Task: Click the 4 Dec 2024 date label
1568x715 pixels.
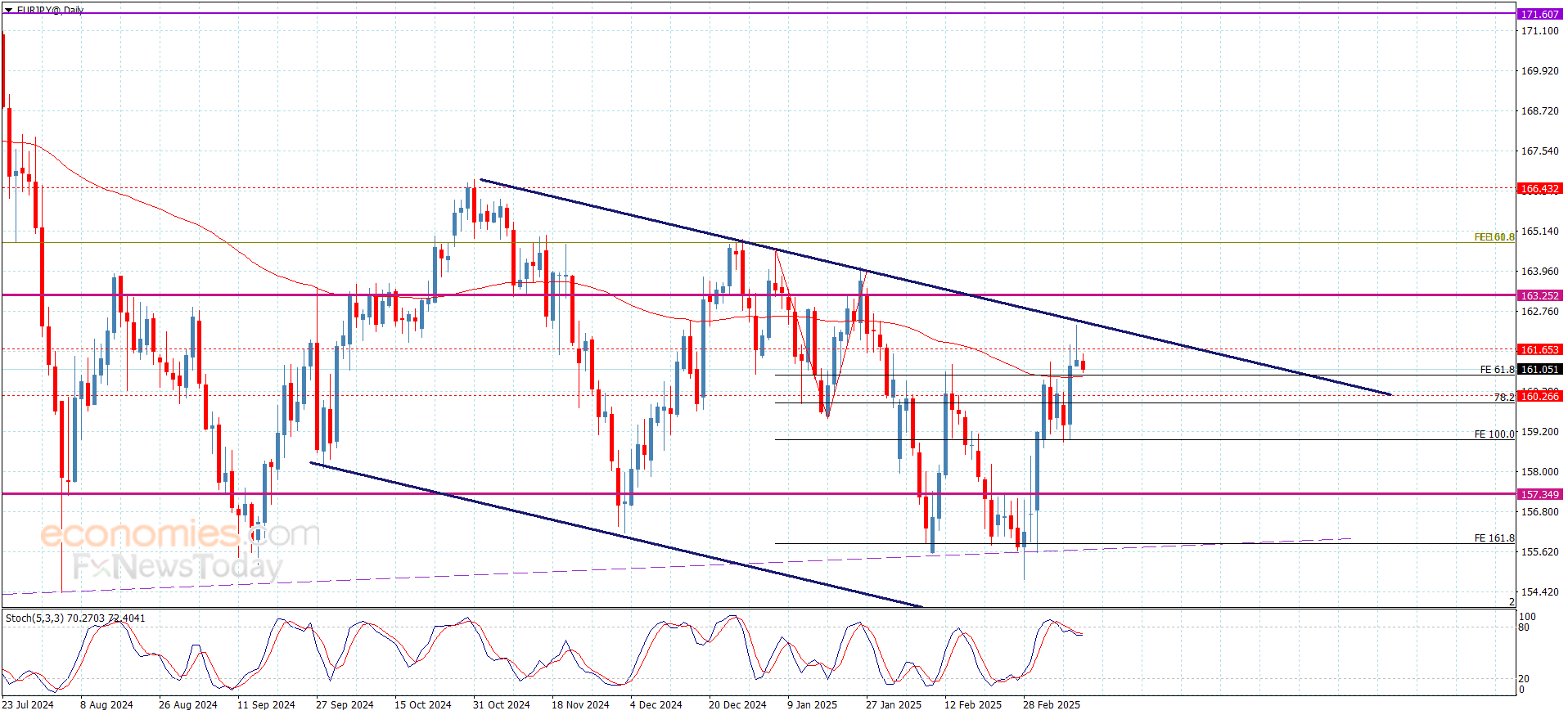Action: (x=656, y=705)
